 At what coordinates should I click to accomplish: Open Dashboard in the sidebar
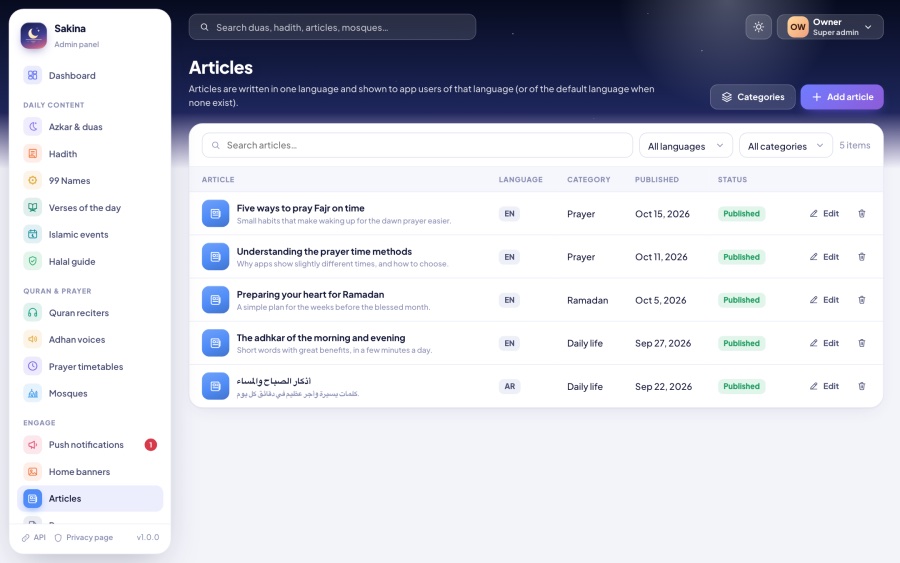point(90,75)
